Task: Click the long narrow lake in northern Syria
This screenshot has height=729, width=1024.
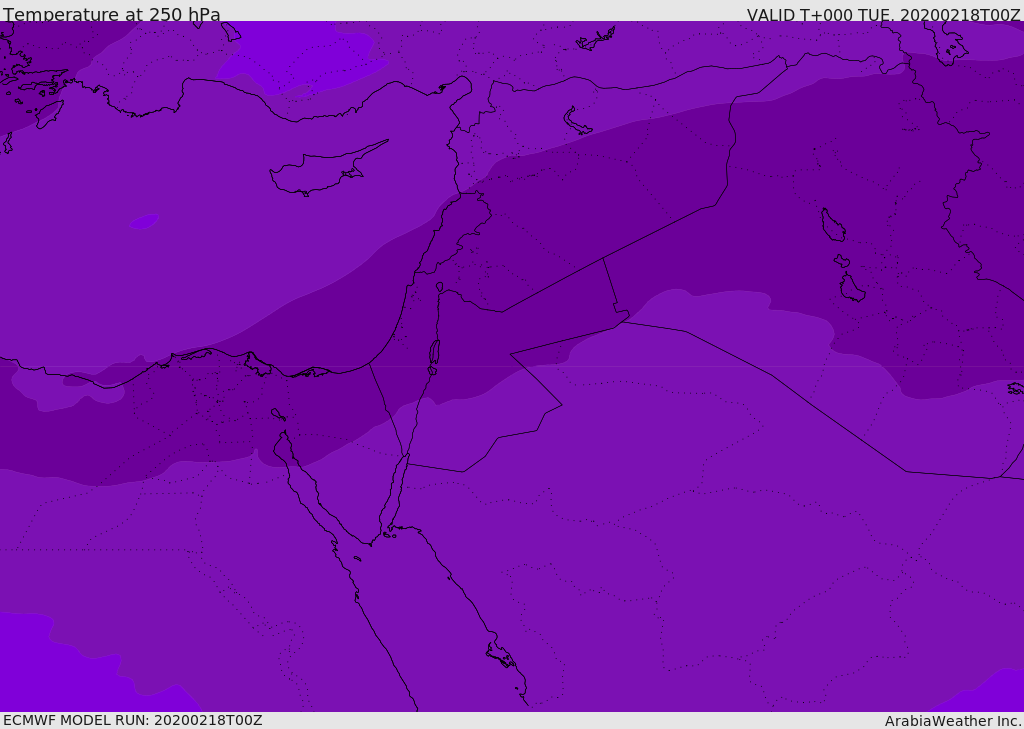Action: point(578,122)
